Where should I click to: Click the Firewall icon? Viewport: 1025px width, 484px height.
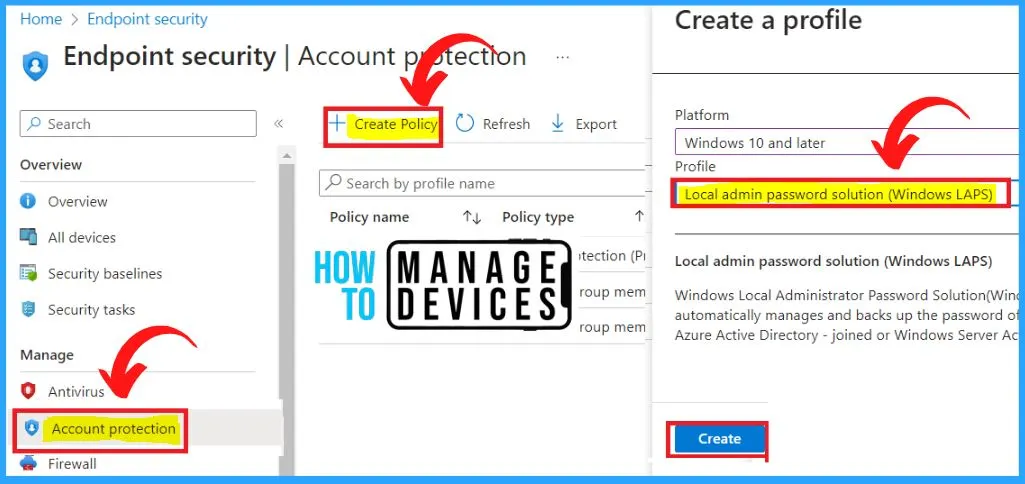coord(28,464)
